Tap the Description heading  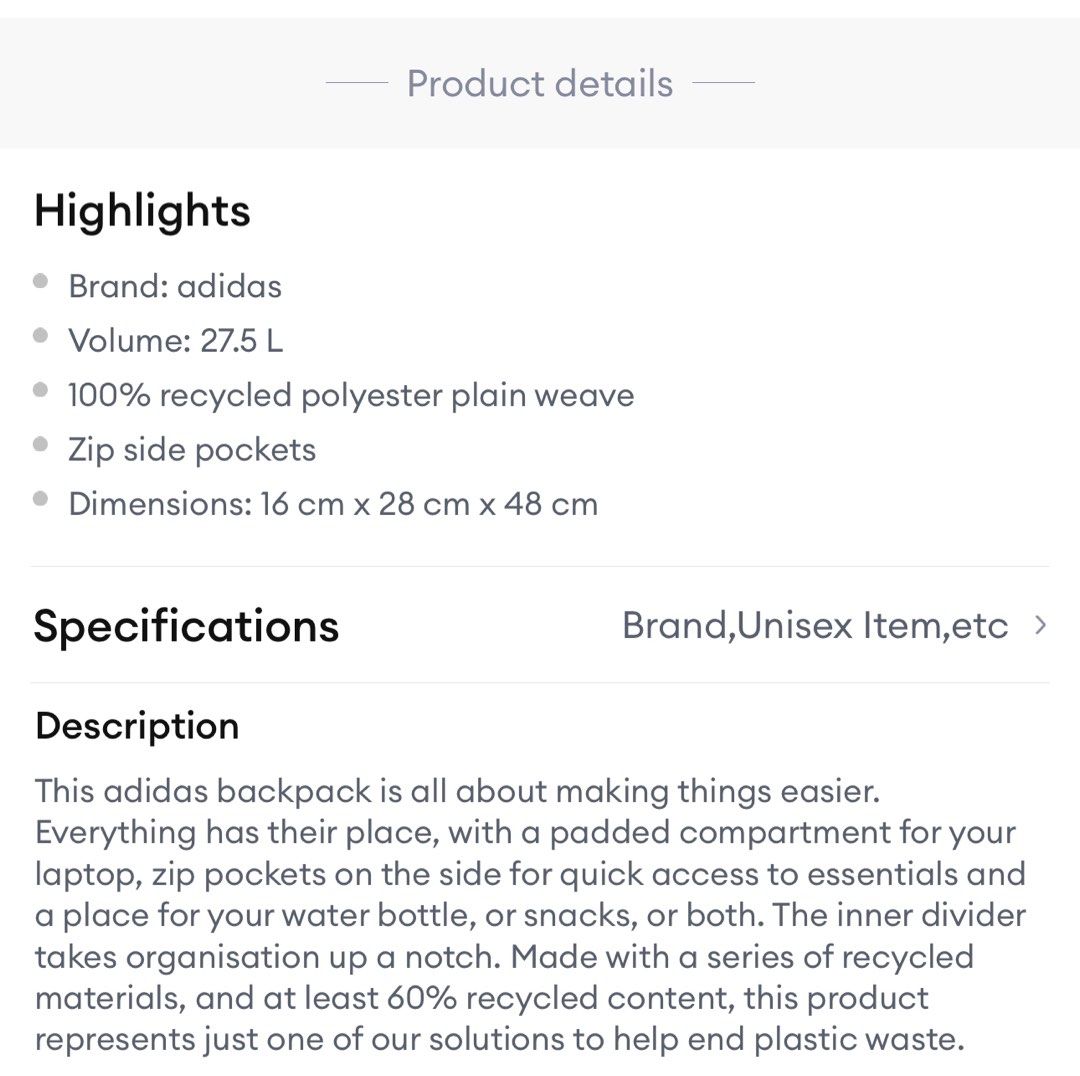click(137, 726)
